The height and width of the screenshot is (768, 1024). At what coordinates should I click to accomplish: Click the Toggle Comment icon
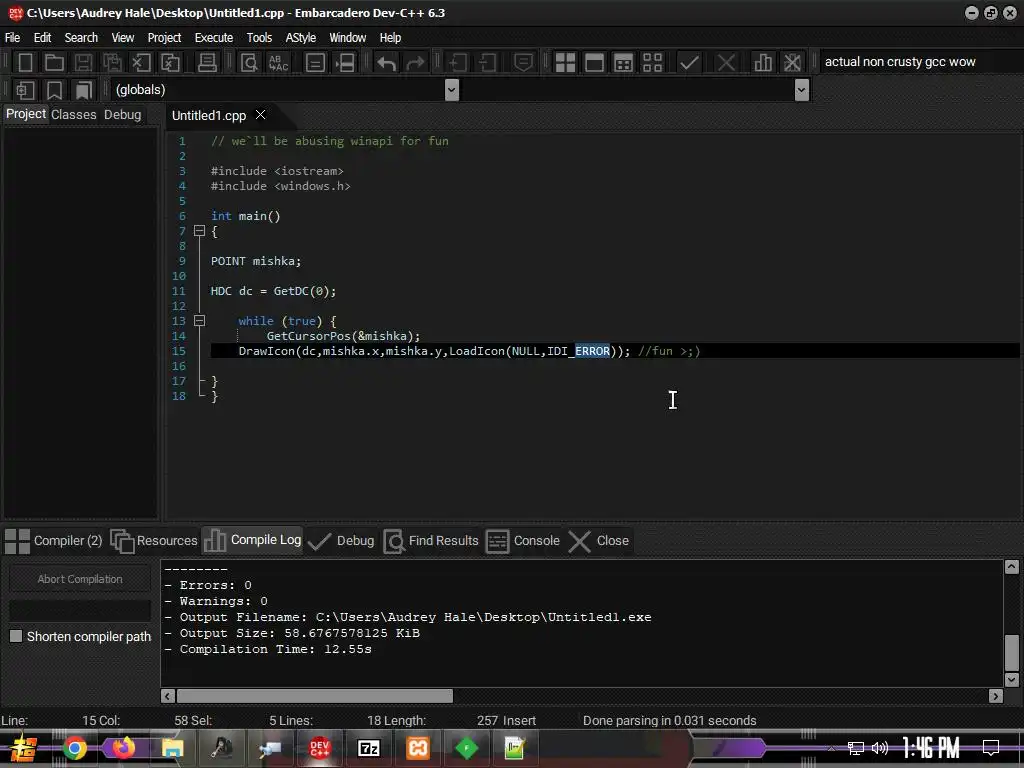523,63
